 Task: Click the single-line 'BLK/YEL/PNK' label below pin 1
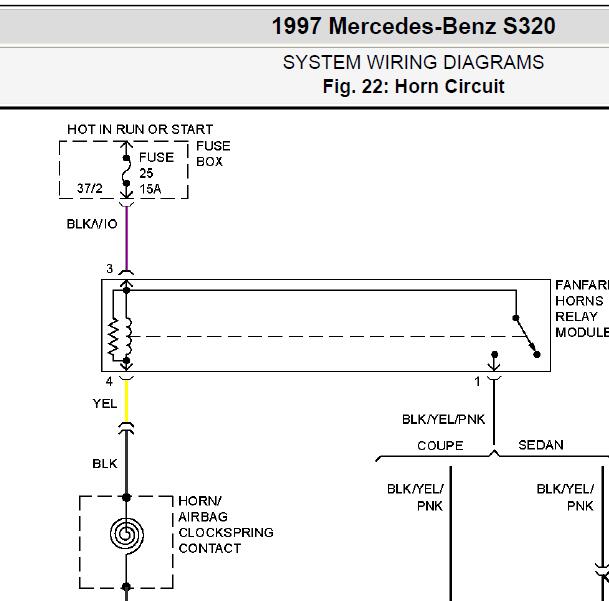[x=443, y=420]
